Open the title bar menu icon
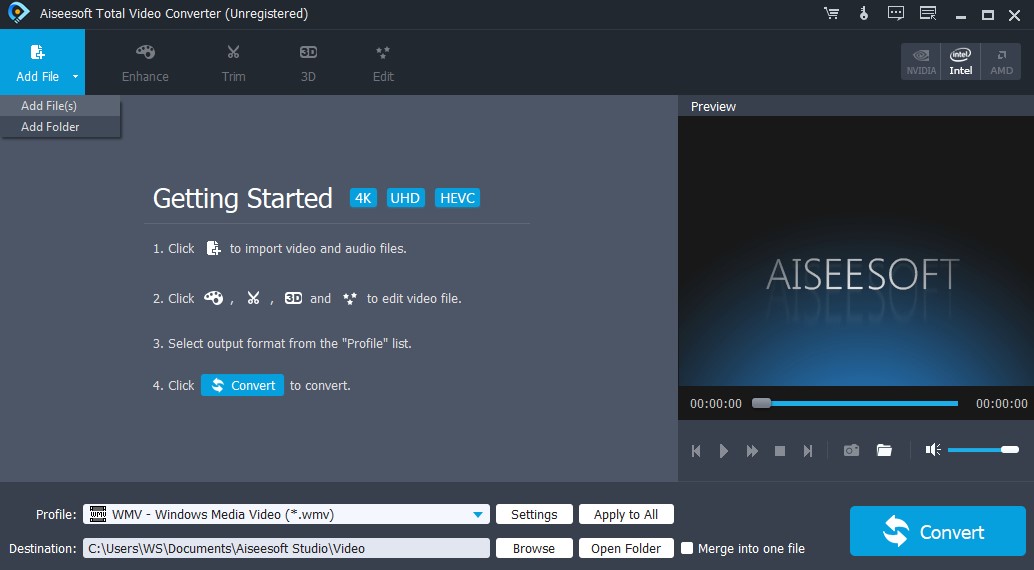 tap(928, 14)
